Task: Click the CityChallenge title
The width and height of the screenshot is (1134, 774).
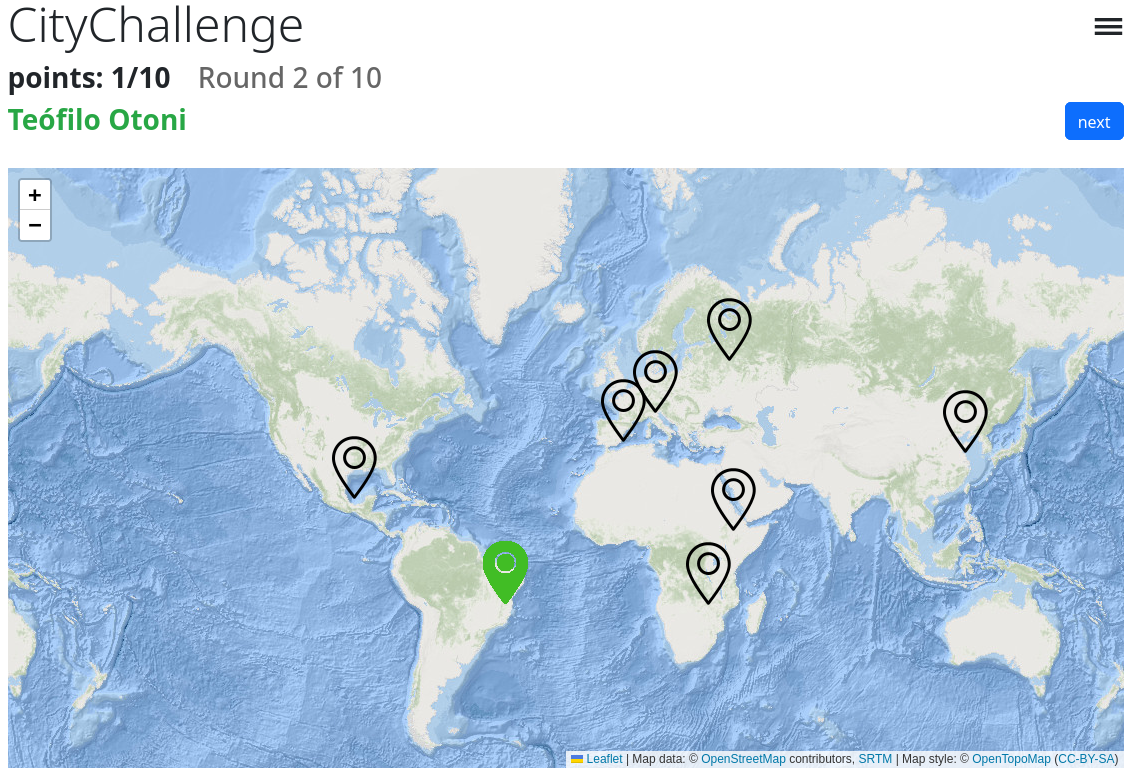Action: coord(156,26)
